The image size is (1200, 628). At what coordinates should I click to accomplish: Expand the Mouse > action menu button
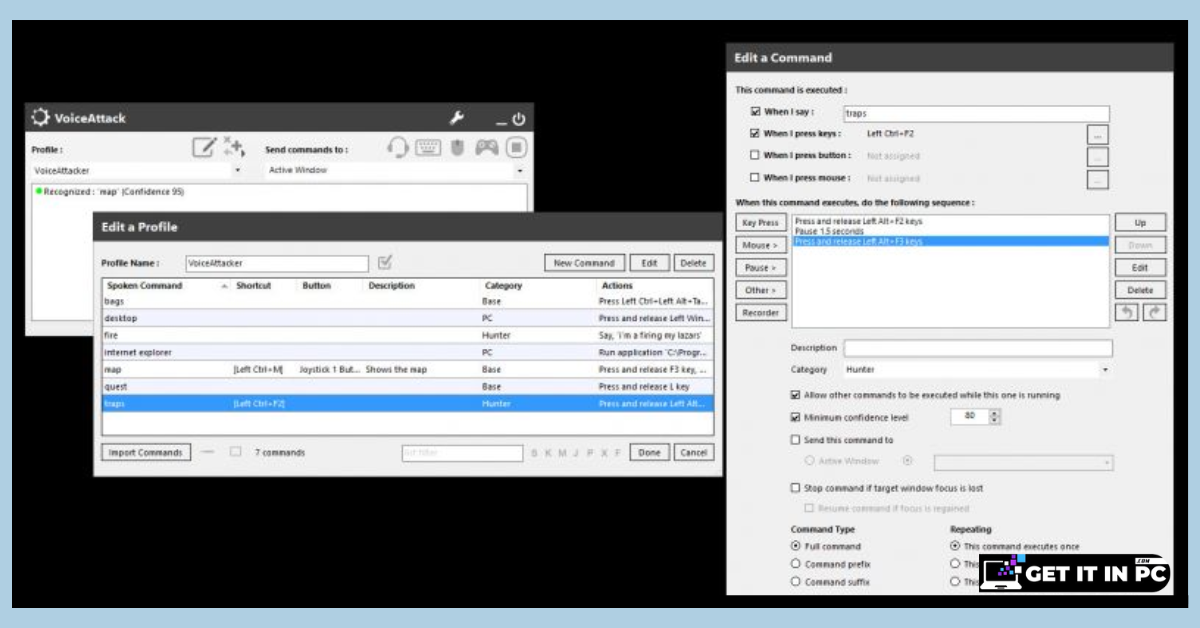pos(760,245)
